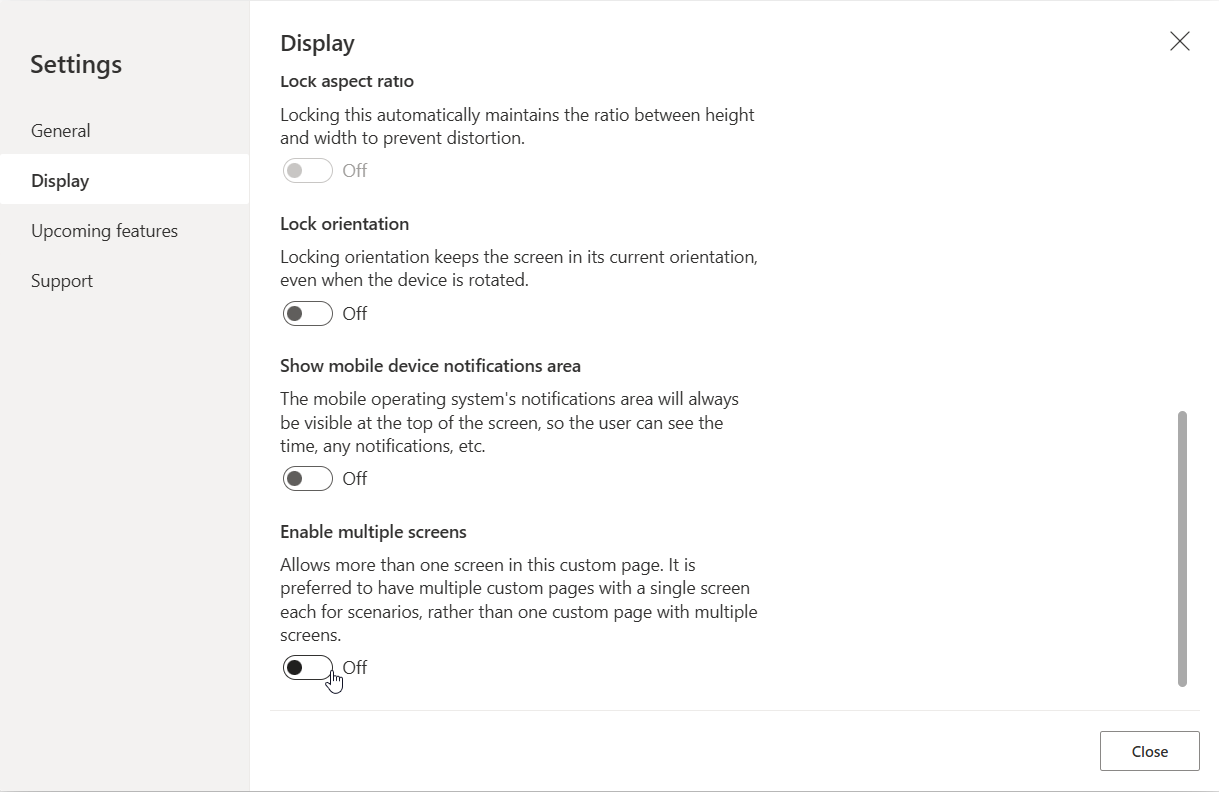Click the Lock aspect ratio description text
The width and height of the screenshot is (1219, 792).
pos(517,126)
